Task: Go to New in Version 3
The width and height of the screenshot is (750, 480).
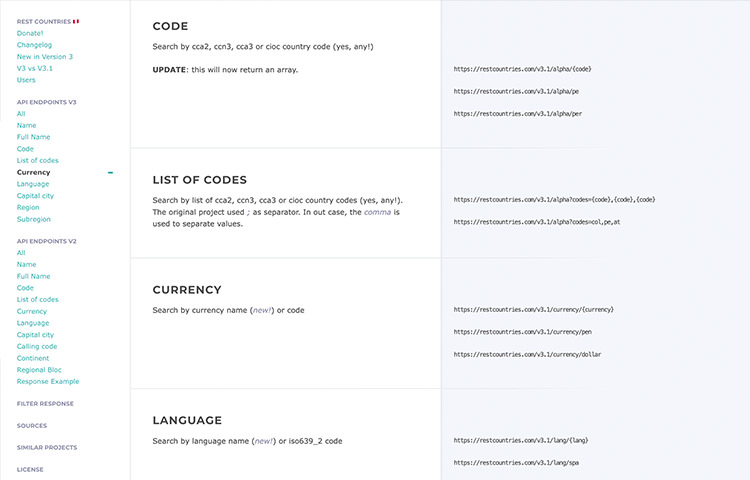Action: (45, 56)
